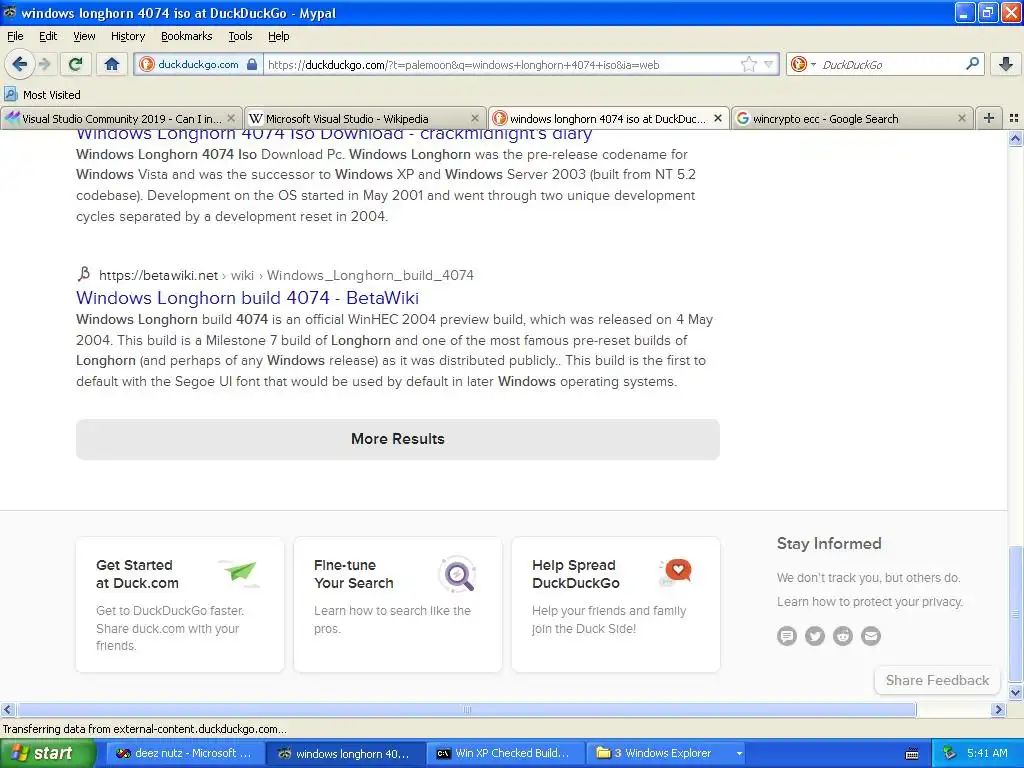Click the email envelope icon
Image resolution: width=1024 pixels, height=768 pixels.
871,635
